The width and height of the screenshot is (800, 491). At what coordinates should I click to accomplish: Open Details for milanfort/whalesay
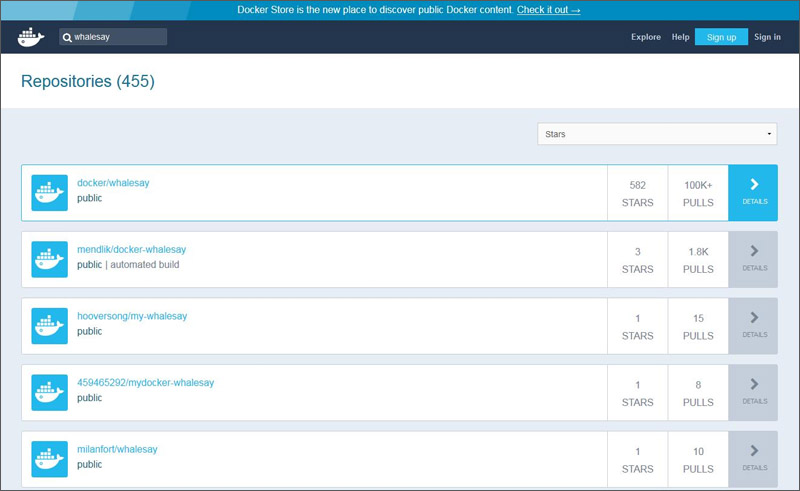[x=753, y=458]
